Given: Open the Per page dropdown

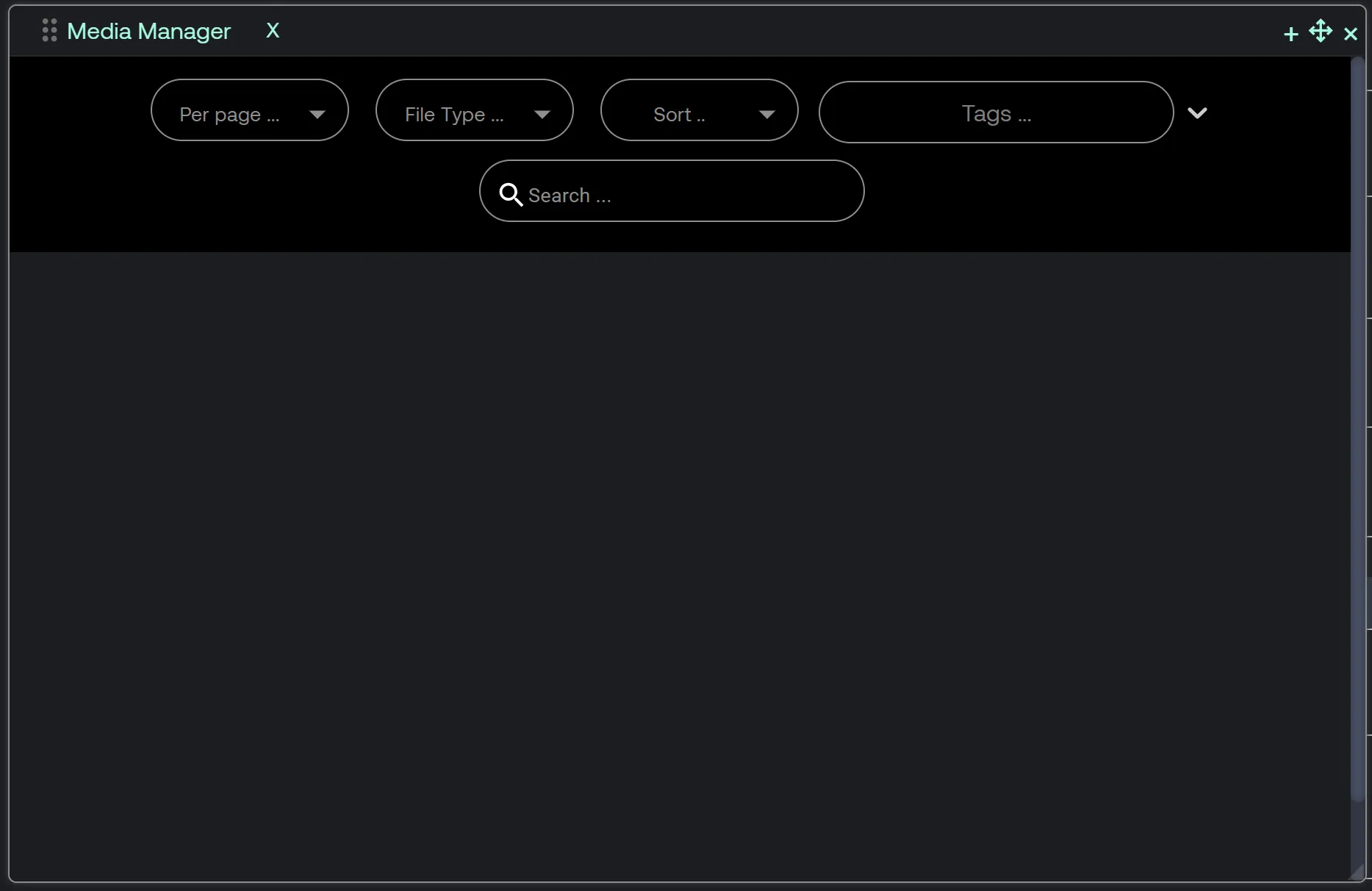Looking at the screenshot, I should (229, 114).
